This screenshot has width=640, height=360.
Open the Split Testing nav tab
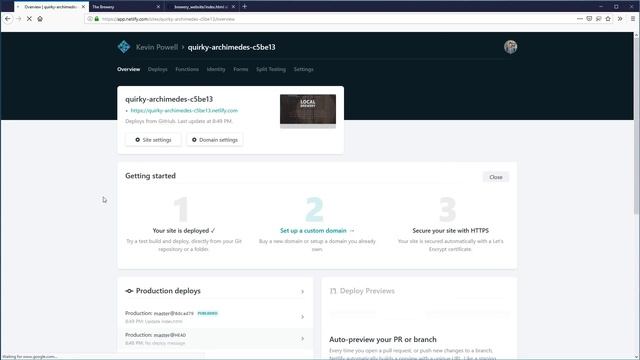(271, 69)
